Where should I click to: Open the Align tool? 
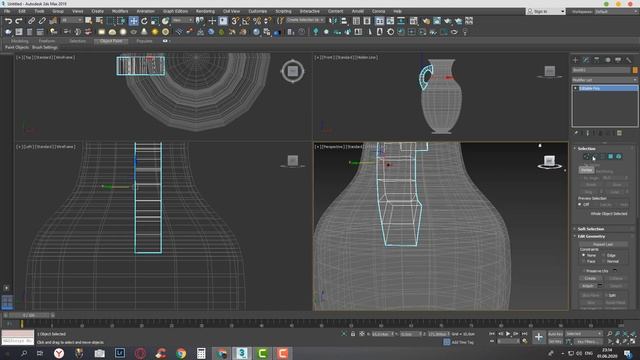(344, 21)
